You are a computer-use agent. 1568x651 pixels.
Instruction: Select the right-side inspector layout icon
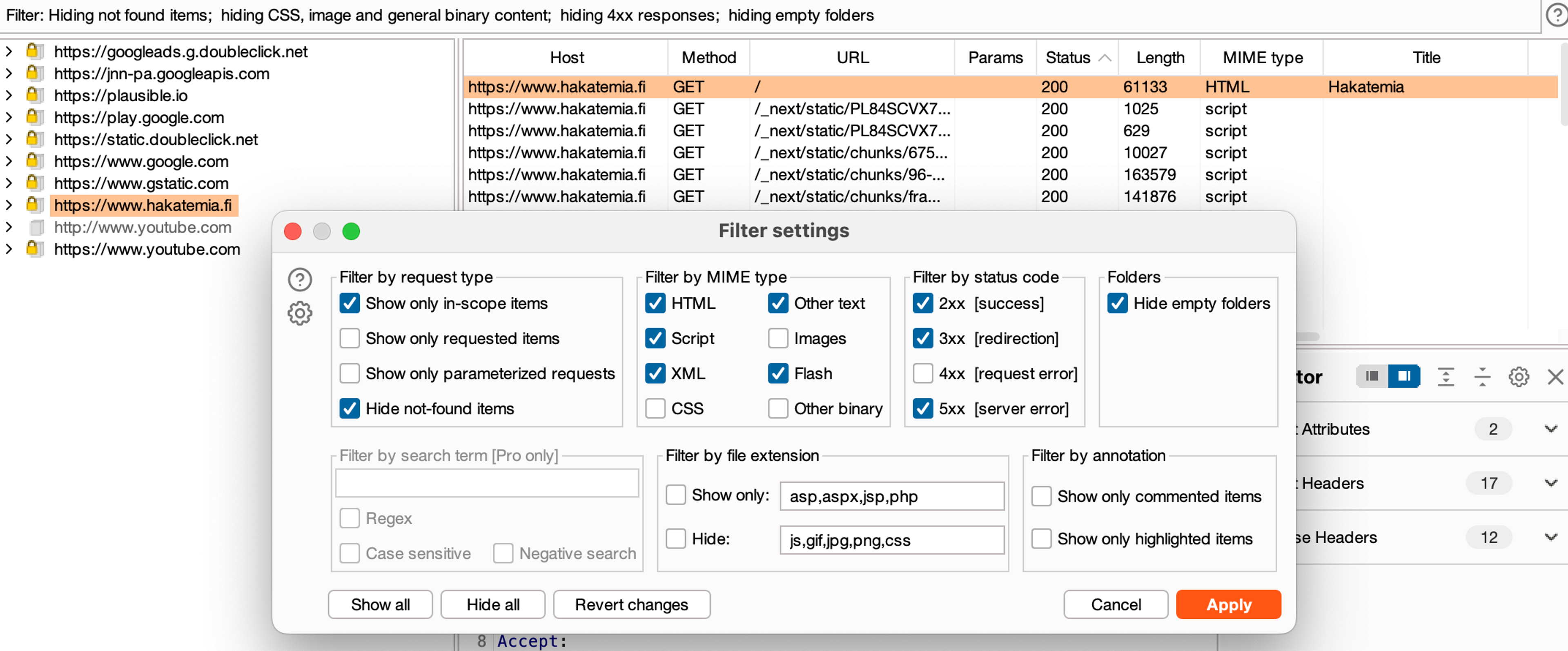click(x=1404, y=377)
